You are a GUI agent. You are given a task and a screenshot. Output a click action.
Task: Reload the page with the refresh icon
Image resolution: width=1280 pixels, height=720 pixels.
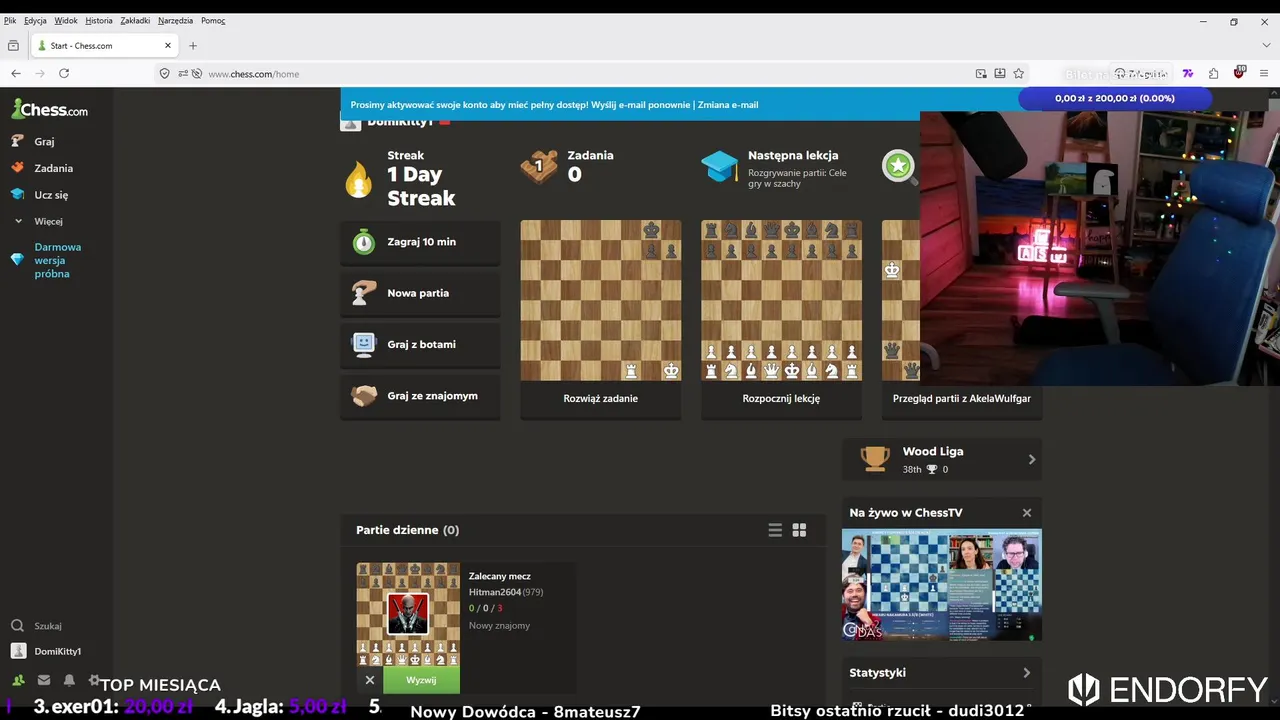coord(64,73)
